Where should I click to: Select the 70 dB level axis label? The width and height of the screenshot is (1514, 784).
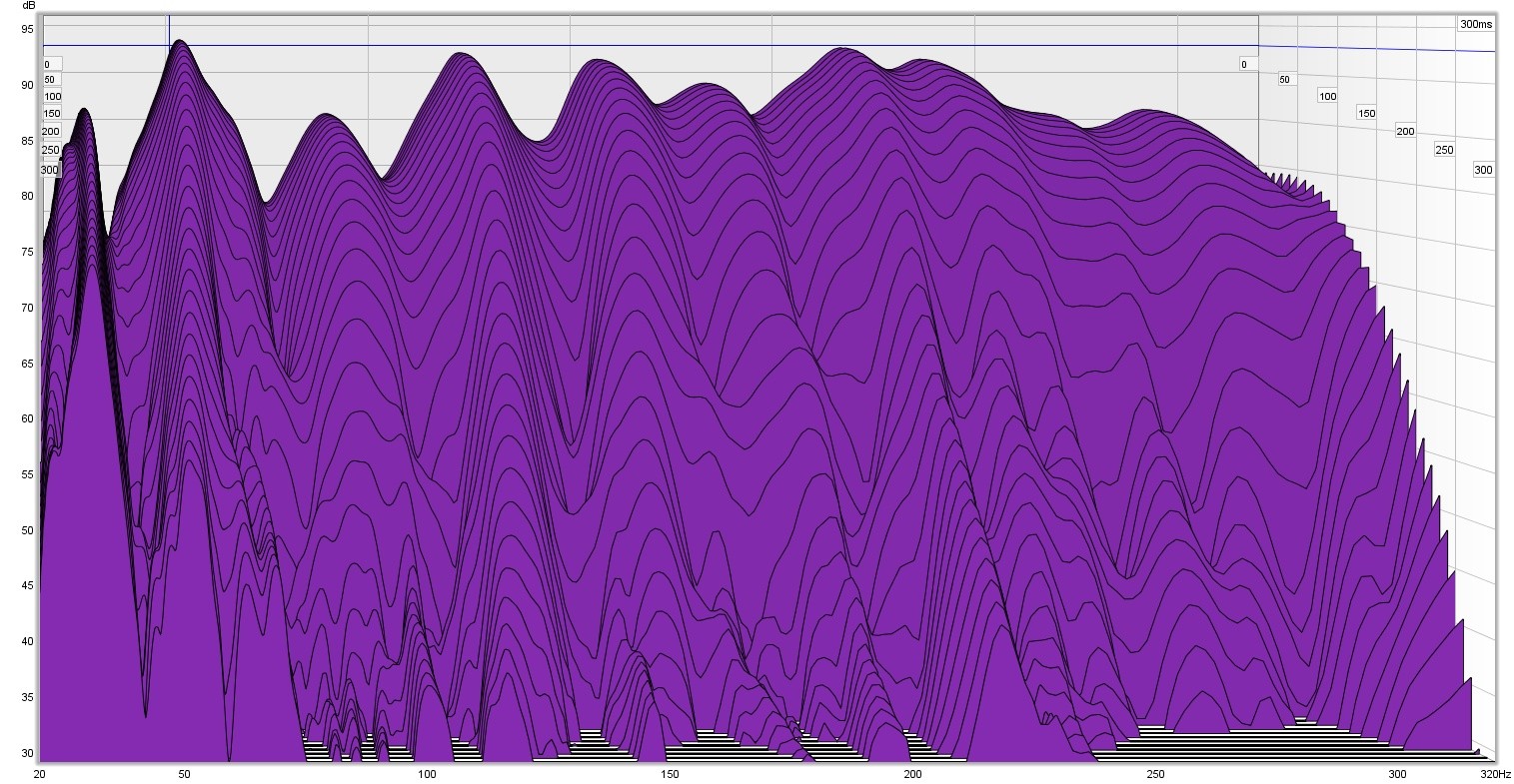coord(27,308)
